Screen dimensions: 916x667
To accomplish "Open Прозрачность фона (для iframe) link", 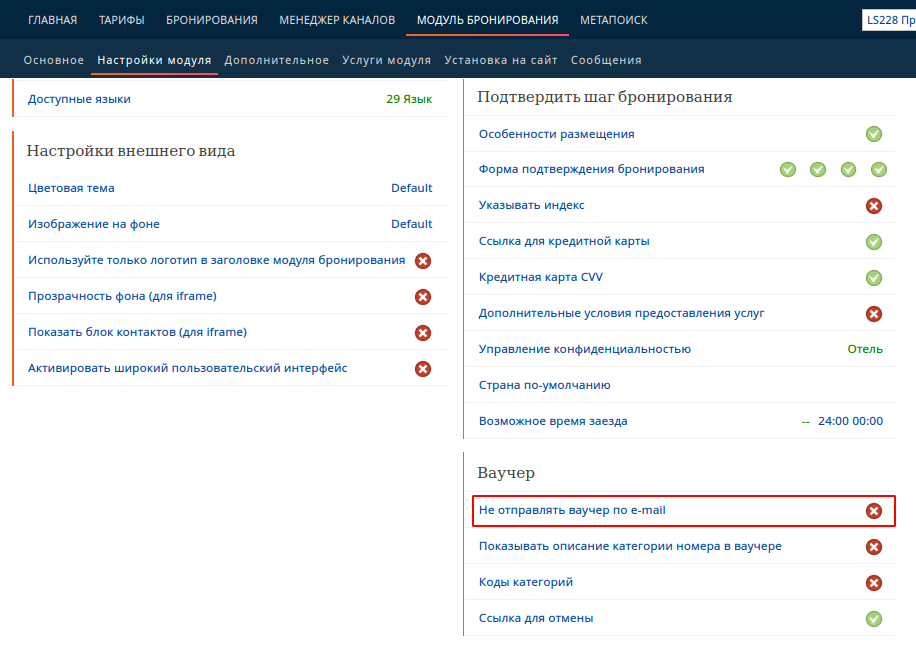I will click(122, 296).
